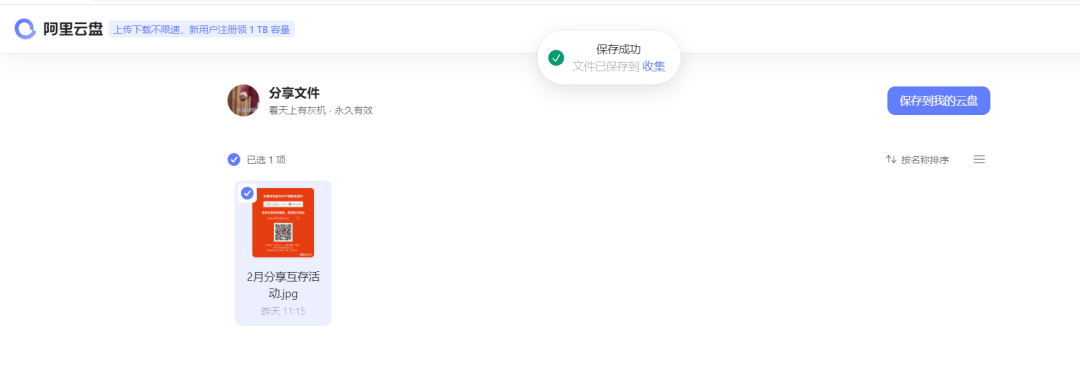The width and height of the screenshot is (1080, 366).
Task: Click the 保存成功 toast message
Action: tap(619, 50)
